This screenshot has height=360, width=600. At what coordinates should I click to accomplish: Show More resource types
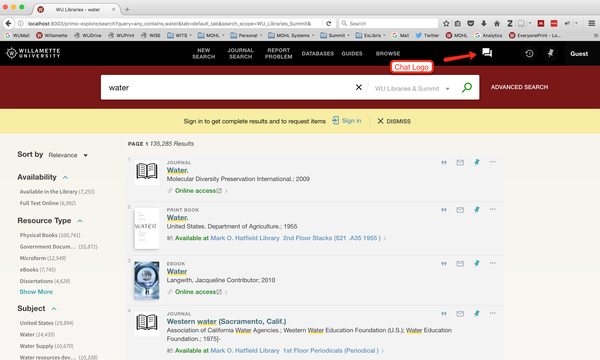point(36,292)
